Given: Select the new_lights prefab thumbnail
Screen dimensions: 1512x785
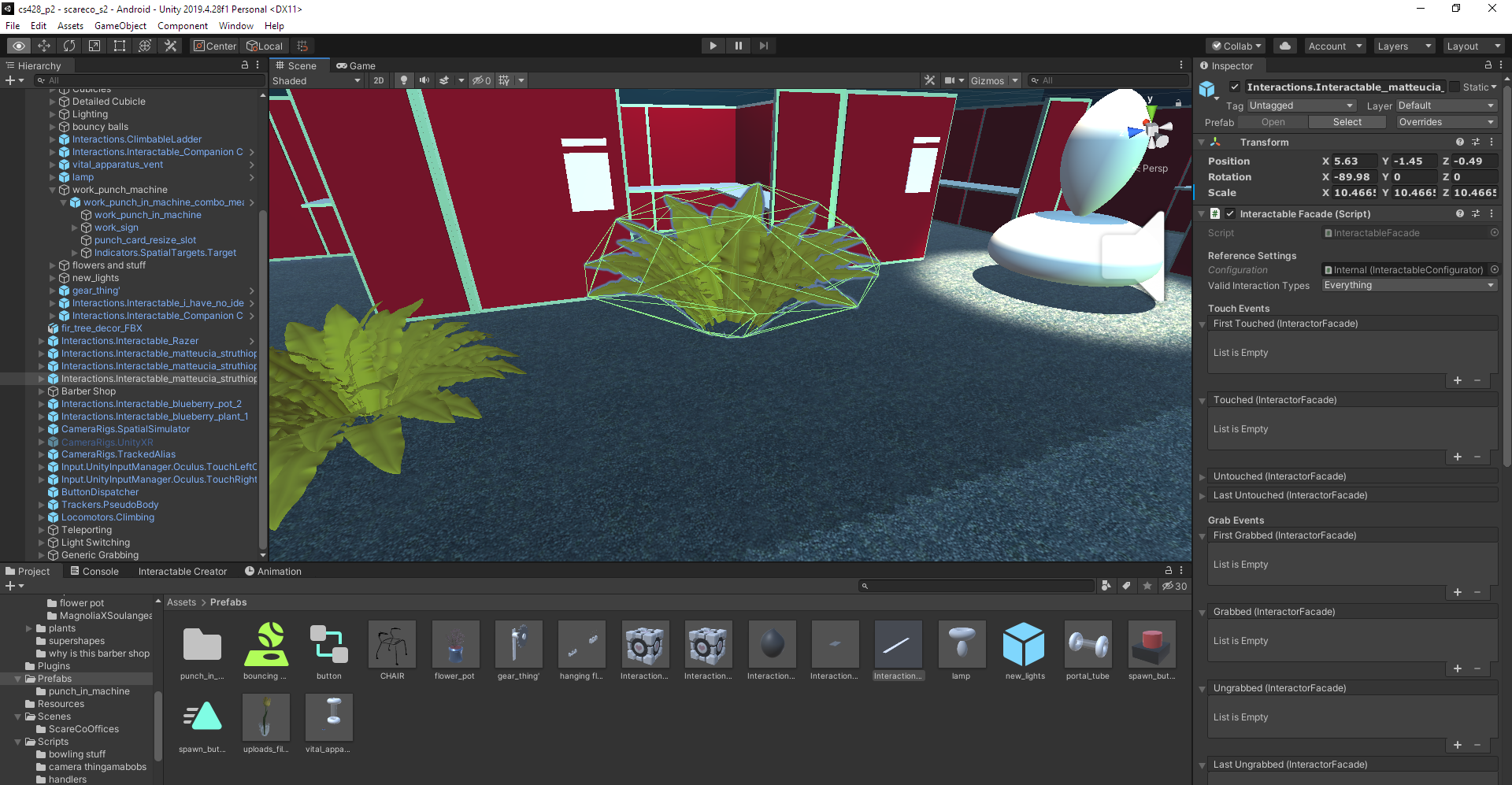Looking at the screenshot, I should coord(1025,650).
